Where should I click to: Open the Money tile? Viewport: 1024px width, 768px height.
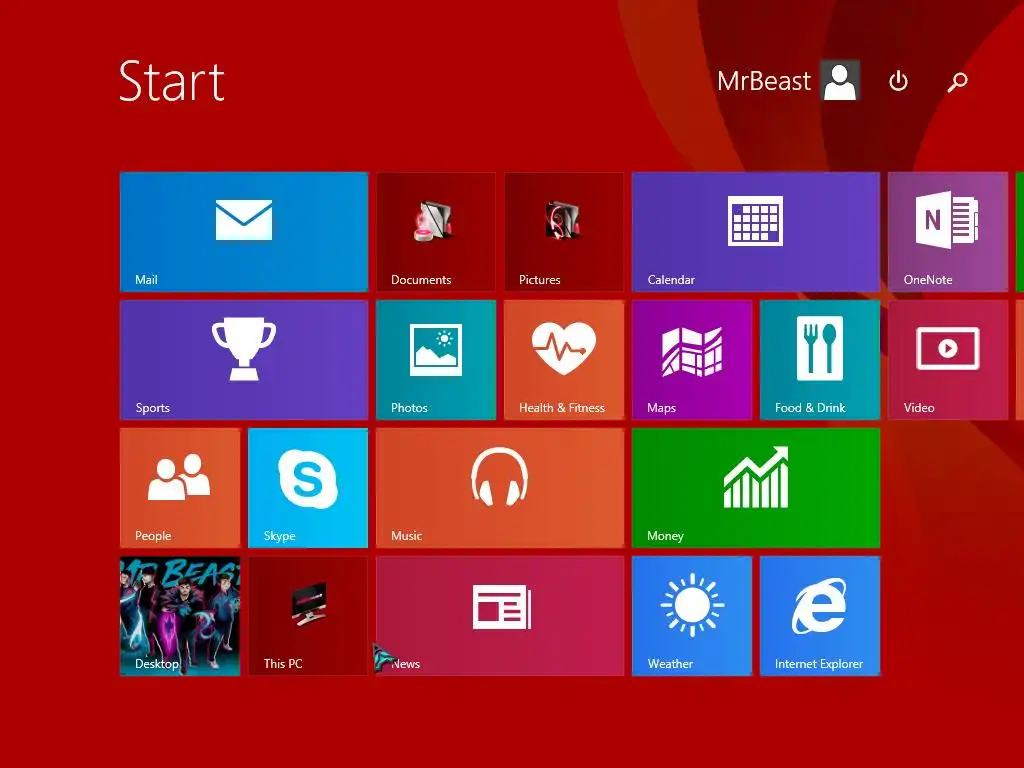pyautogui.click(x=756, y=488)
